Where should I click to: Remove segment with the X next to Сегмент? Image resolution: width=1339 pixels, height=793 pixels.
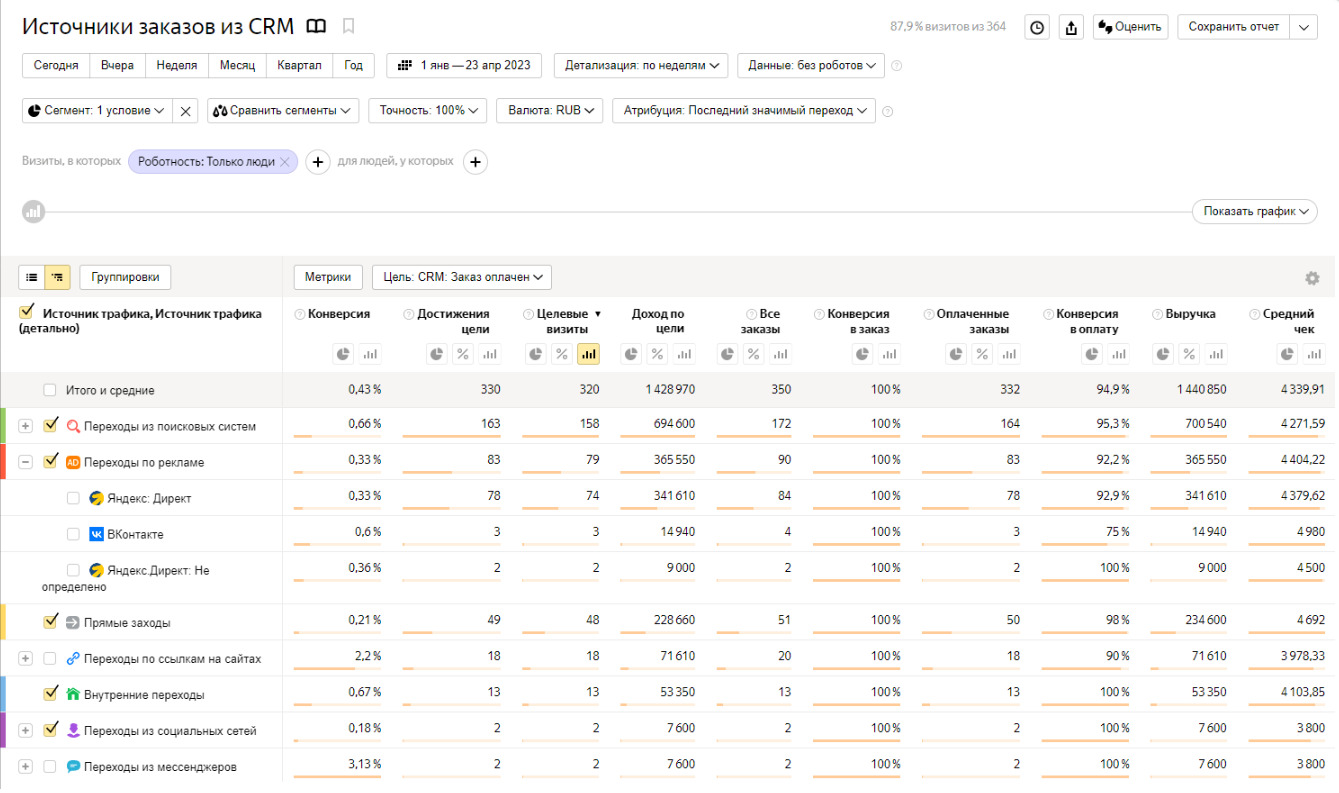[185, 111]
